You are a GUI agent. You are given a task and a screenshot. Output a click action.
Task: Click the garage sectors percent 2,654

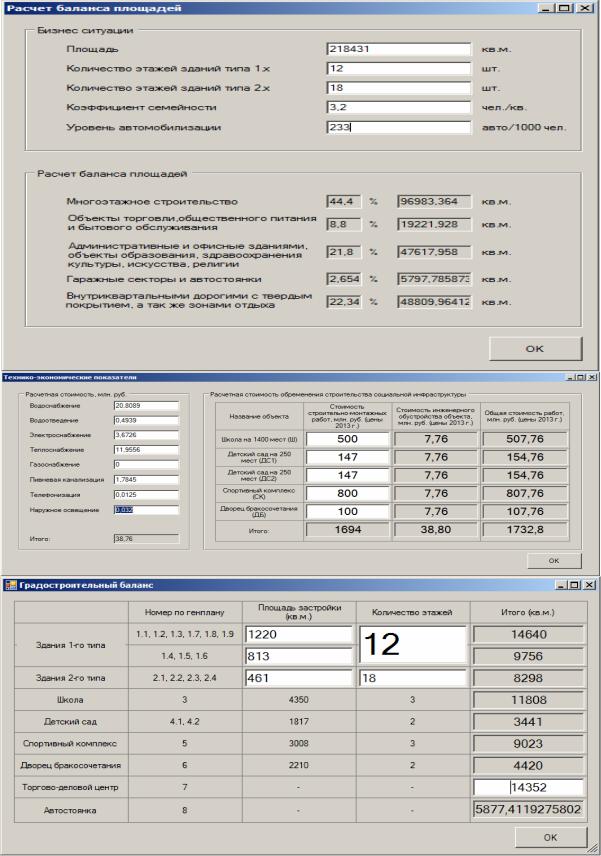pos(344,279)
